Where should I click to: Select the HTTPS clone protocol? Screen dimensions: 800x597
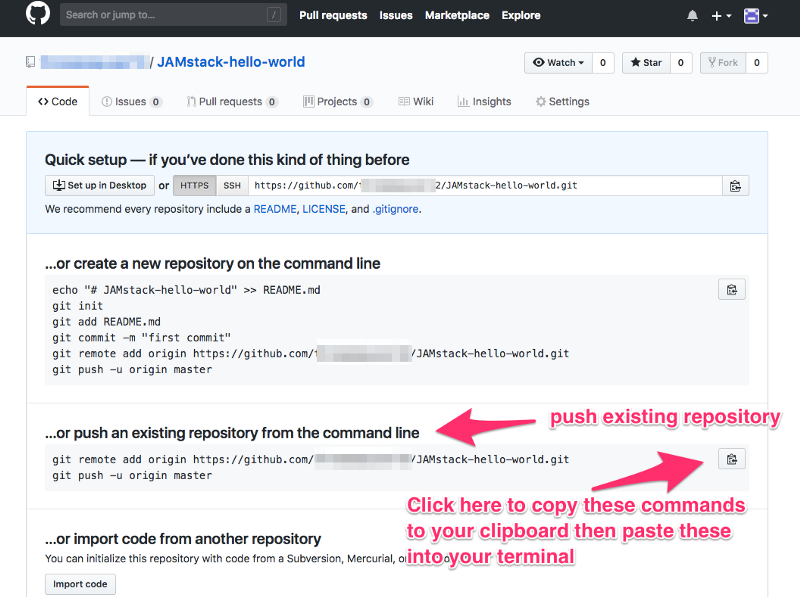194,185
